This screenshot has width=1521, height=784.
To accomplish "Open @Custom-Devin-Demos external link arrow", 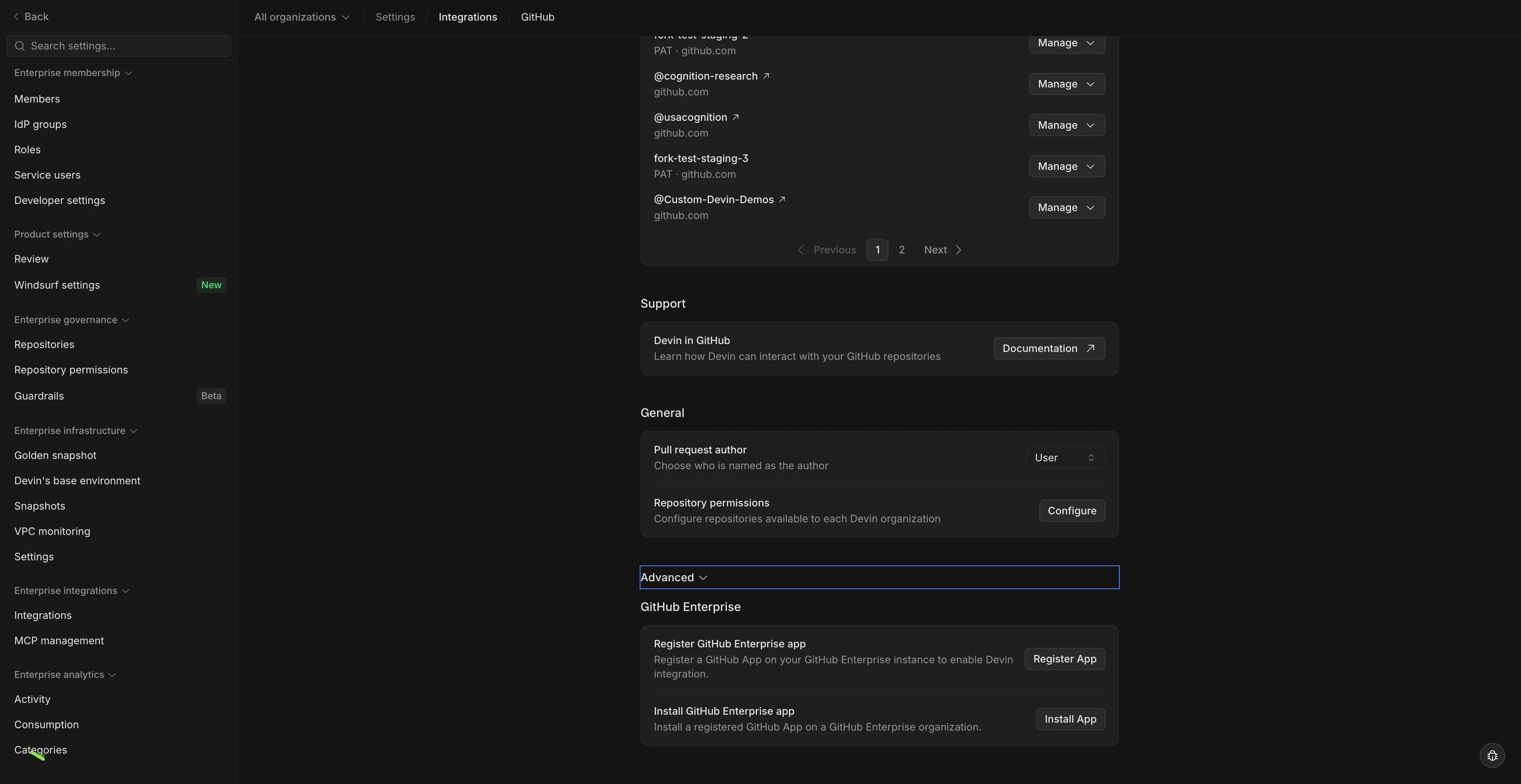I will 782,200.
